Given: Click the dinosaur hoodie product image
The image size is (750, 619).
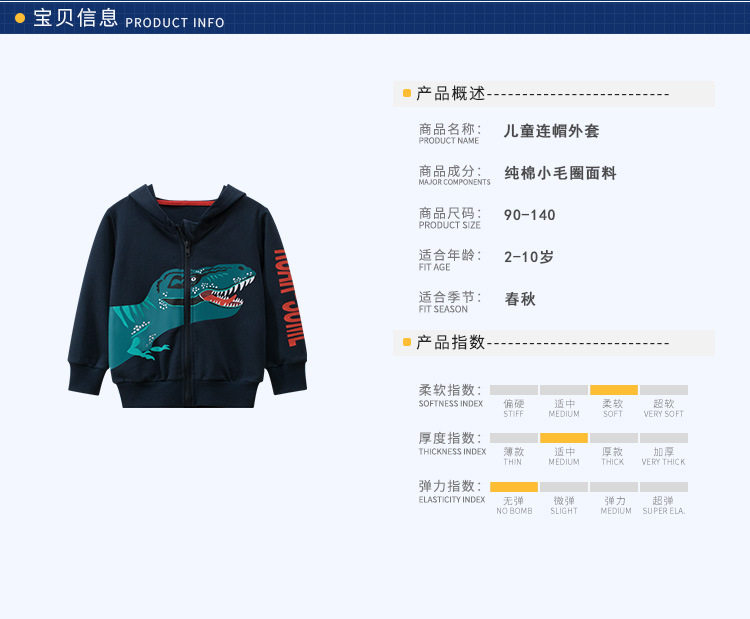Looking at the screenshot, I should pos(188,296).
